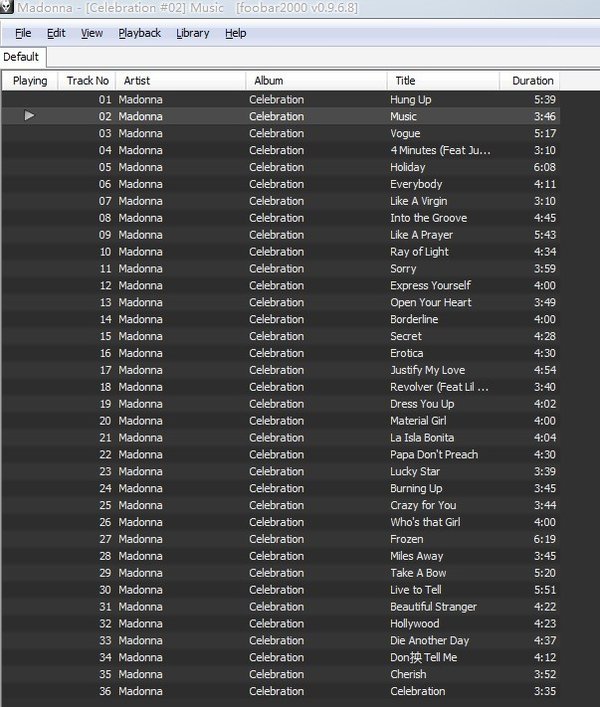The height and width of the screenshot is (707, 600).
Task: Select the track titled Material Girl
Action: tap(281, 421)
